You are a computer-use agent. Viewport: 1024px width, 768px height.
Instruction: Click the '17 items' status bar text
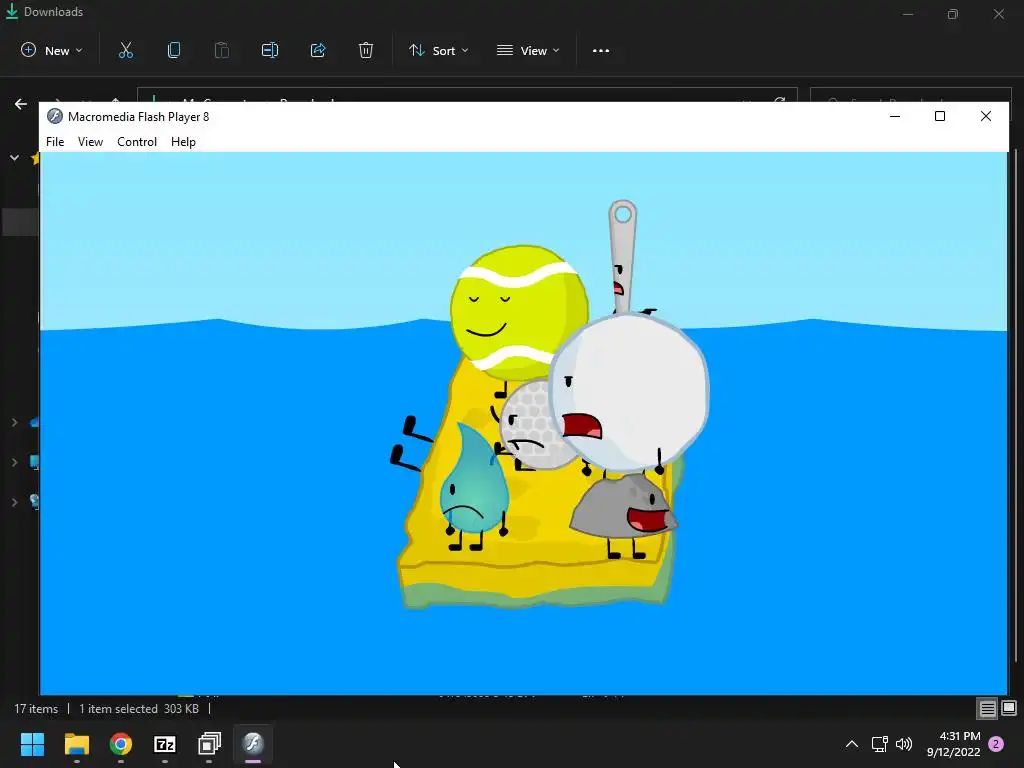36,709
